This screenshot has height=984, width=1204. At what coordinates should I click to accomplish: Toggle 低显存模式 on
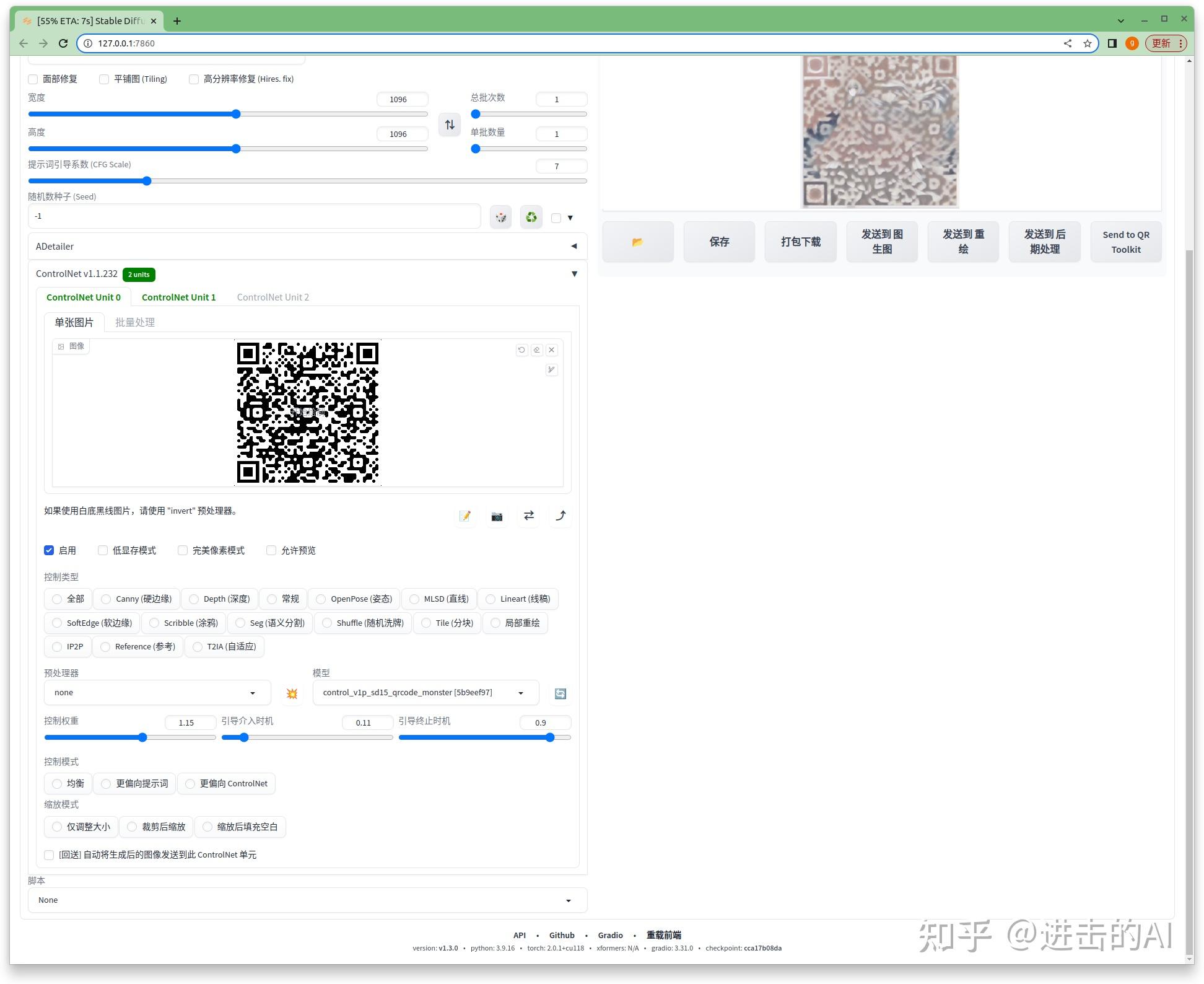[102, 550]
